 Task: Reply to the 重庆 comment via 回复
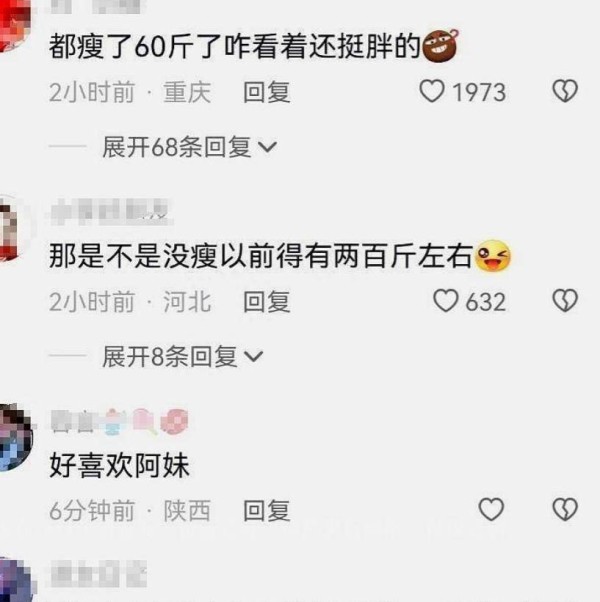coord(267,92)
